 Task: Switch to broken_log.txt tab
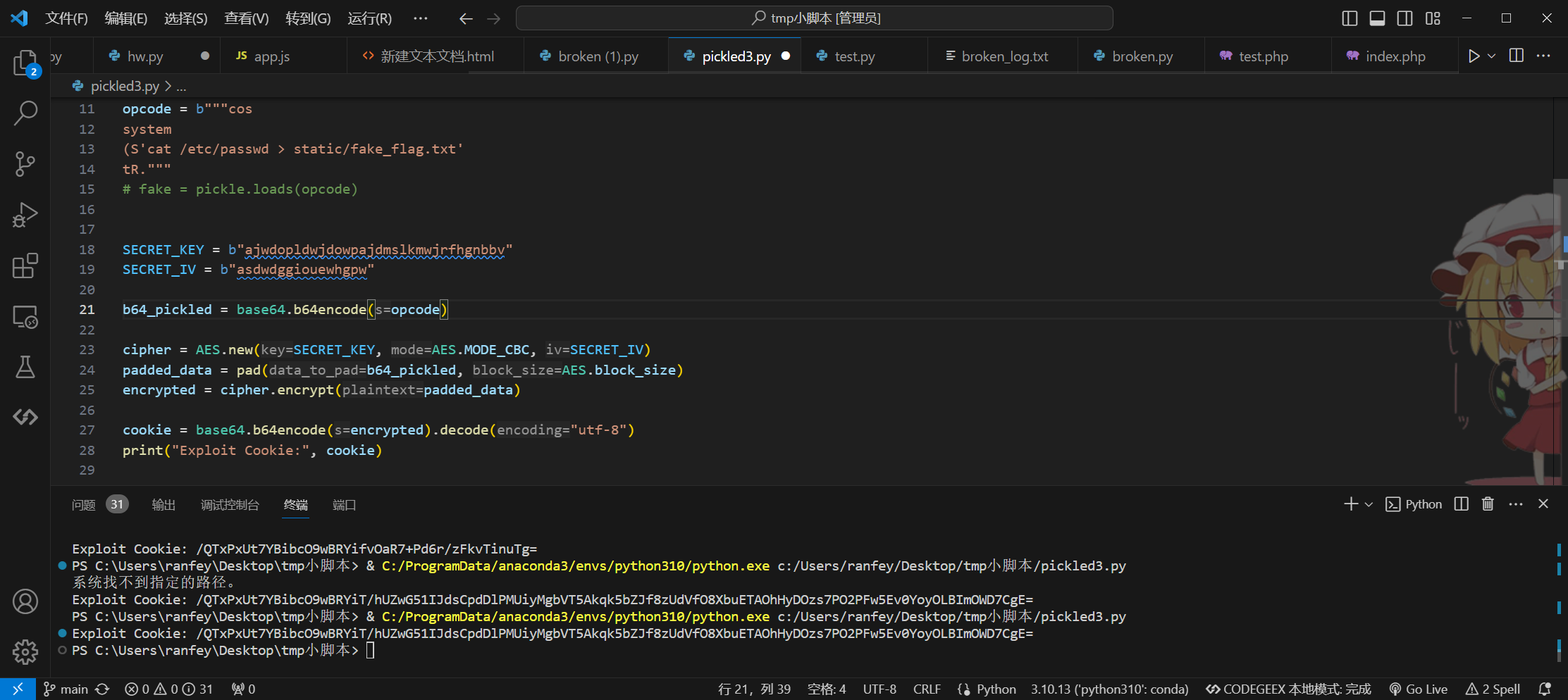(x=1004, y=56)
